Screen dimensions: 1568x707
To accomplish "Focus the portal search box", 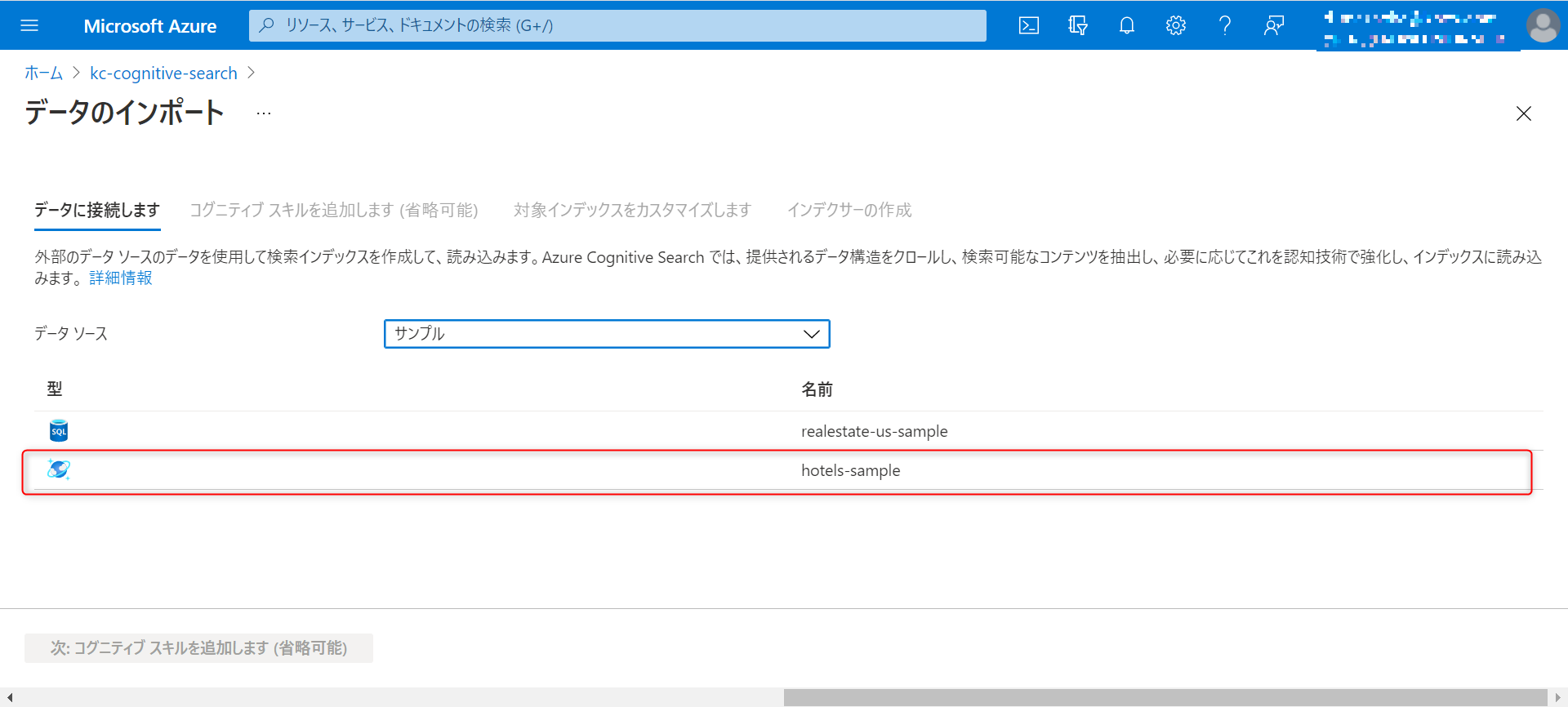I will tap(617, 25).
